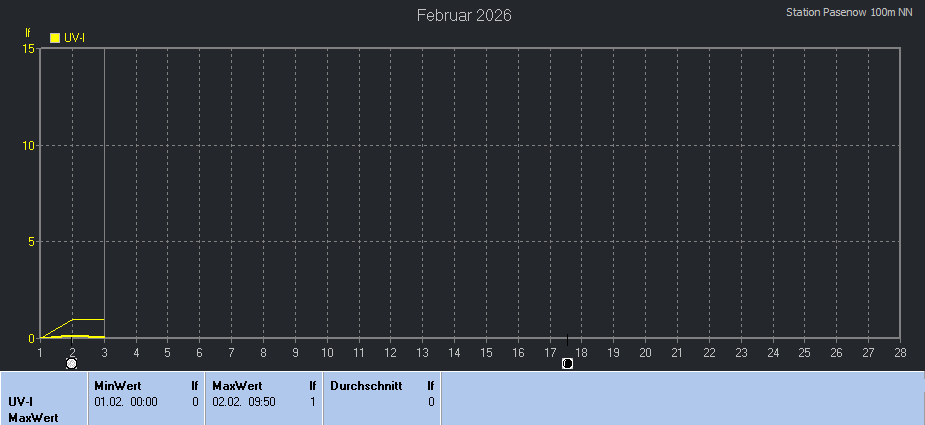
Task: Click the MinWert date 01.02. 00:00
Action: [126, 401]
